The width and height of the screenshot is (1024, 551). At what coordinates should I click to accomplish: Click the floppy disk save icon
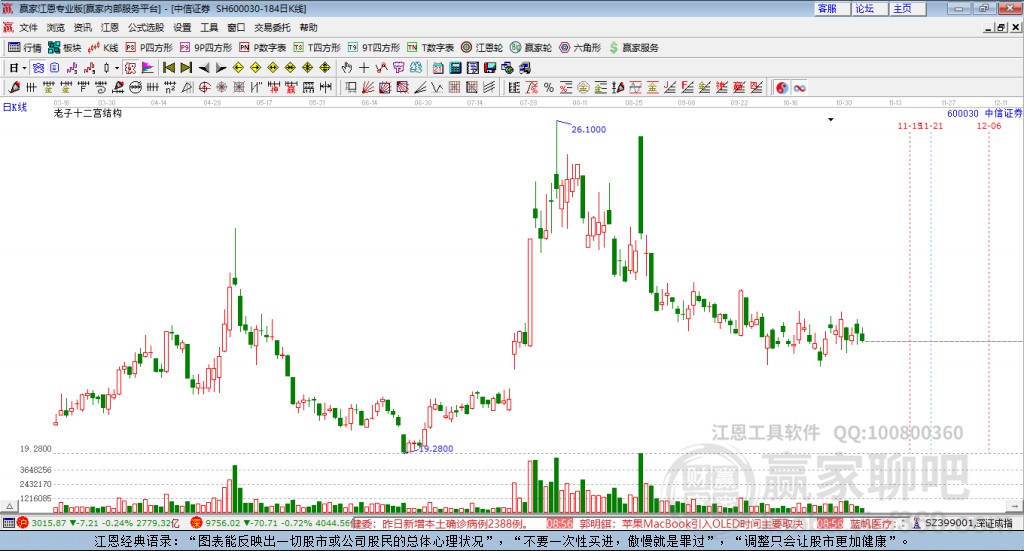[490, 68]
